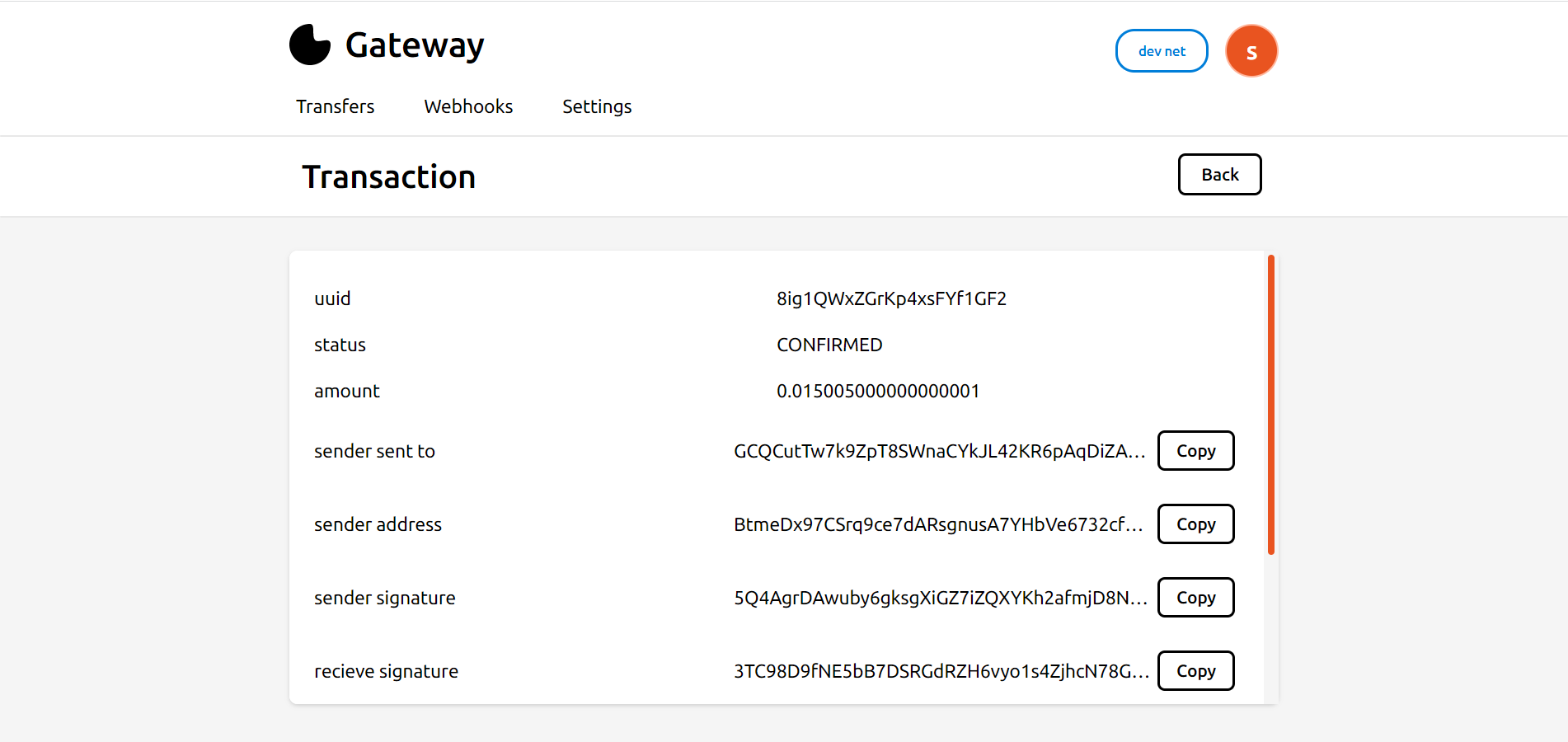1568x742 pixels.
Task: Open the Settings tab
Action: [x=597, y=106]
